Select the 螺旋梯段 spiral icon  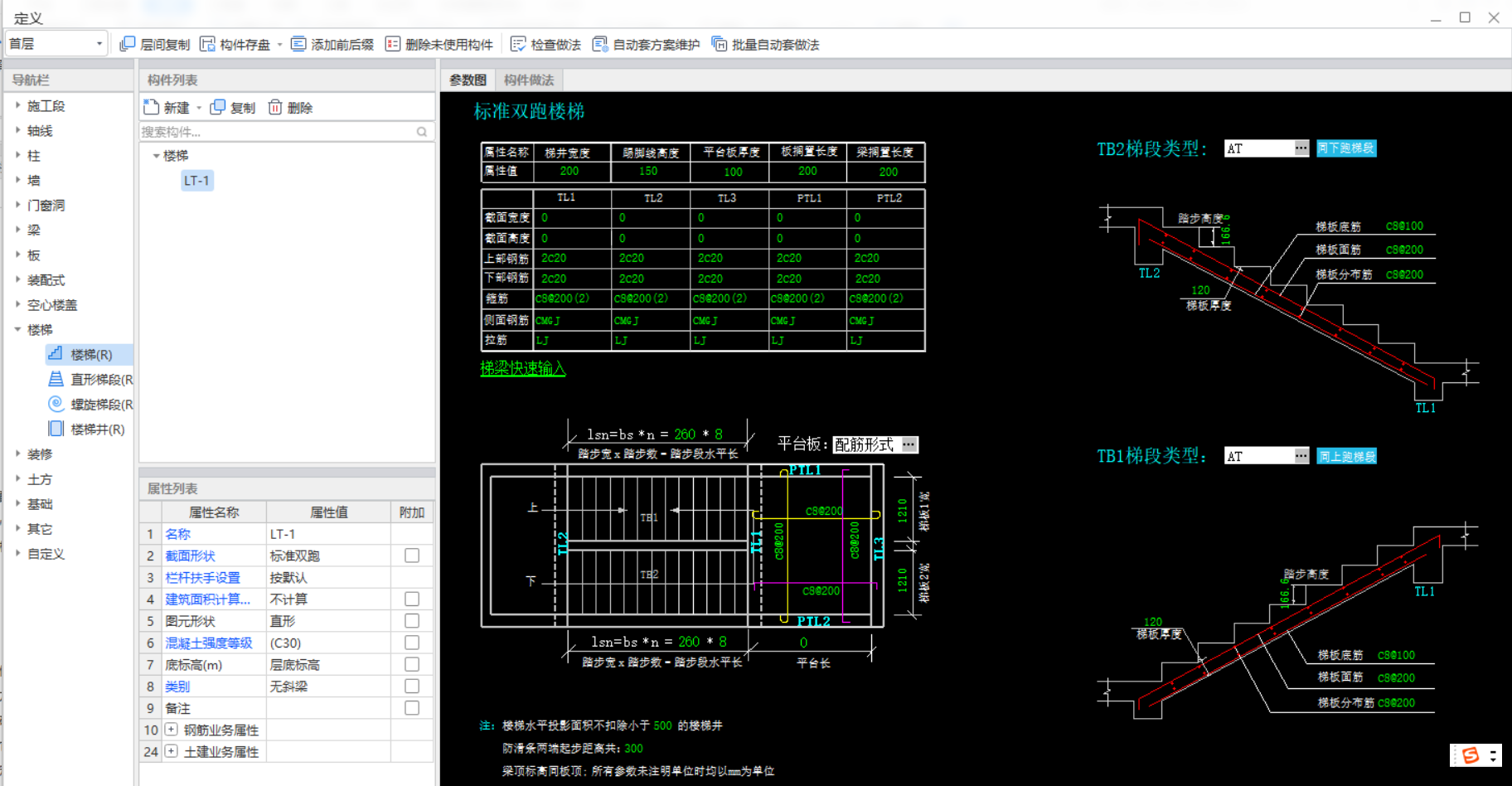click(x=56, y=404)
